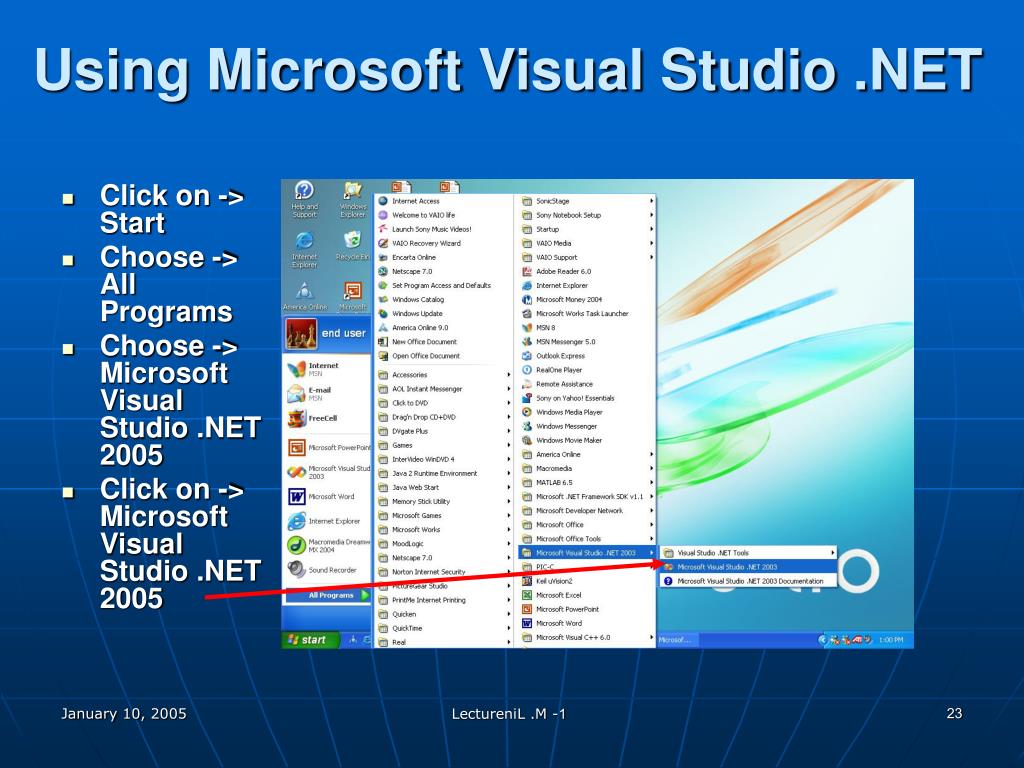Select Encarta Online menu entry
Screen dimensions: 1024x768
click(443, 257)
